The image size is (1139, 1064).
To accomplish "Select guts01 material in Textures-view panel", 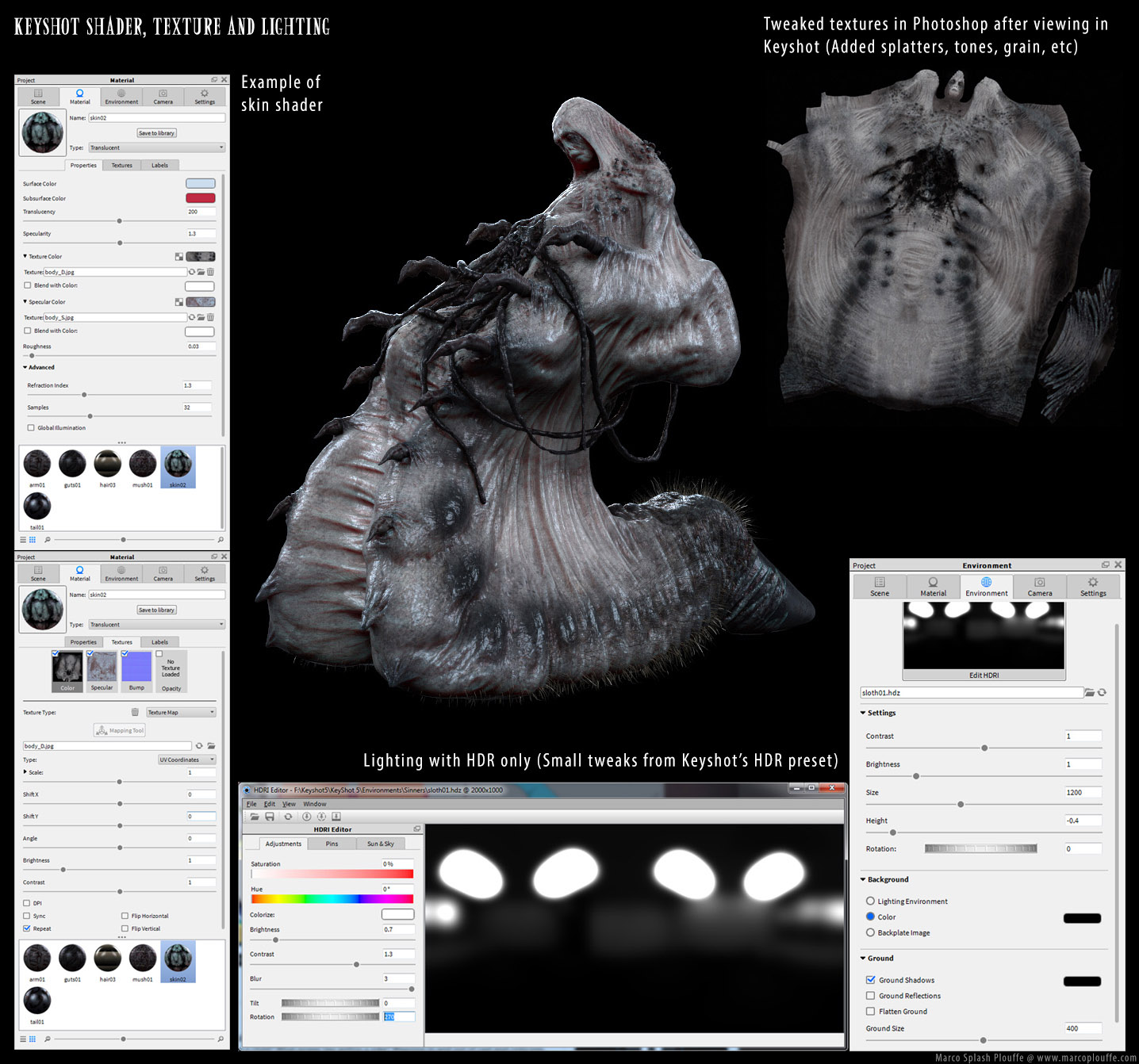I will pos(72,963).
